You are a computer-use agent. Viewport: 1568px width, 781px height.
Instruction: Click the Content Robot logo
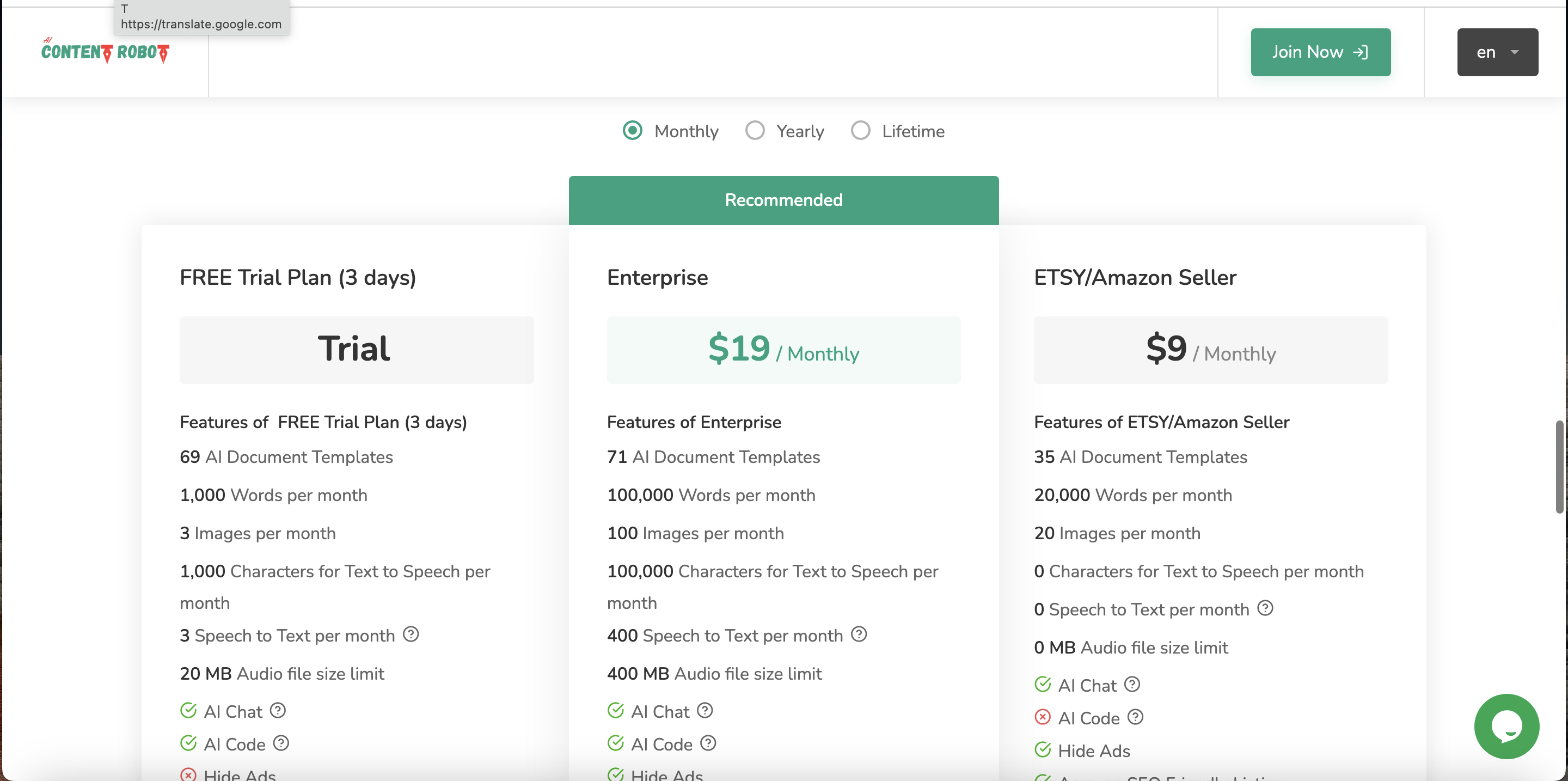pos(105,52)
